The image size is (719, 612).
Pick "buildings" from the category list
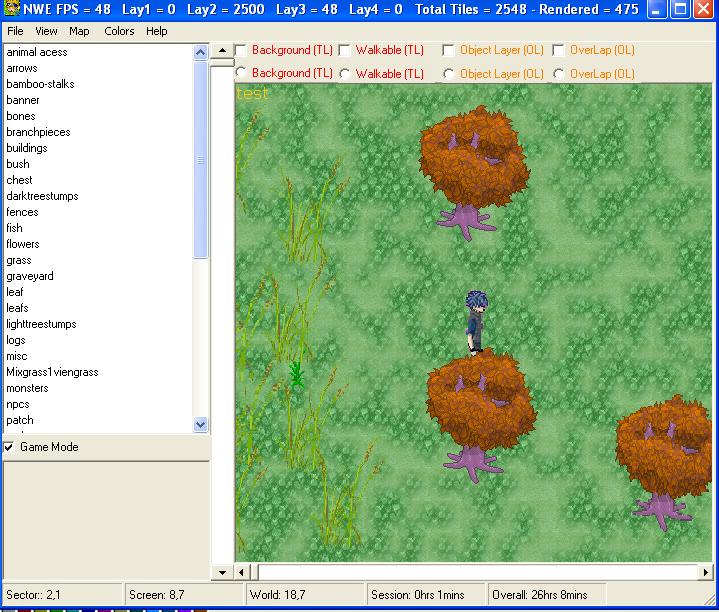click(x=27, y=148)
